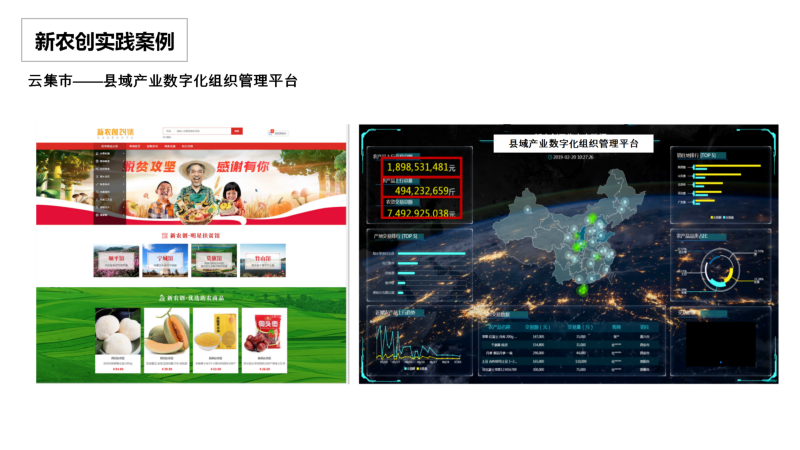Open the 竹山馆 pavilion card
Viewport: 800px width, 450px height.
click(x=263, y=261)
